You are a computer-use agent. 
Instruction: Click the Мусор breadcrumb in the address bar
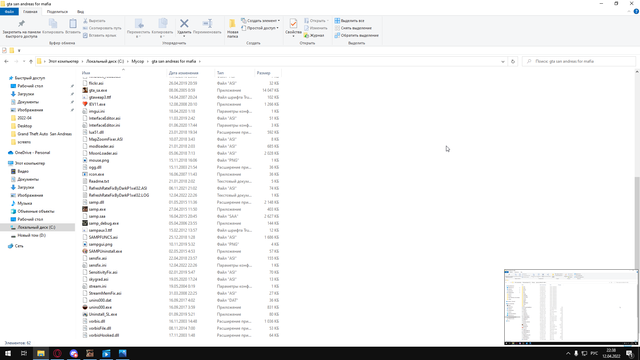click(x=138, y=61)
